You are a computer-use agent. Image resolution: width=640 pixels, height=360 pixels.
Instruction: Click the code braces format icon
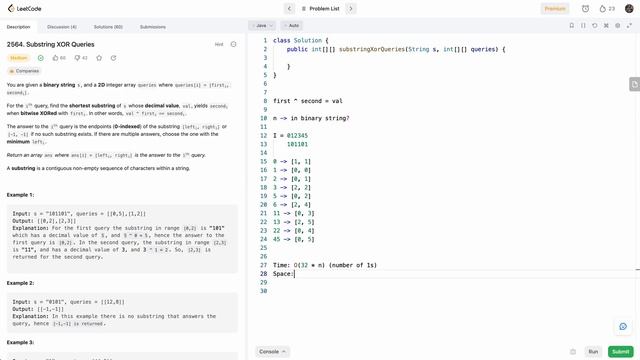(x=583, y=25)
